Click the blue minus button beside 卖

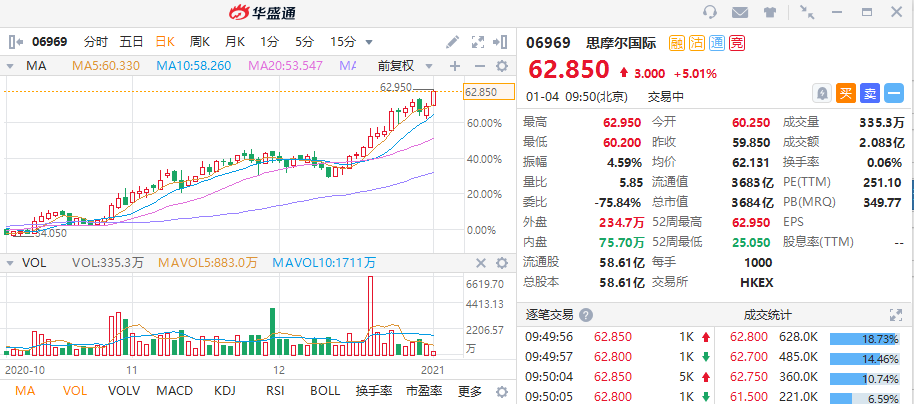(894, 93)
